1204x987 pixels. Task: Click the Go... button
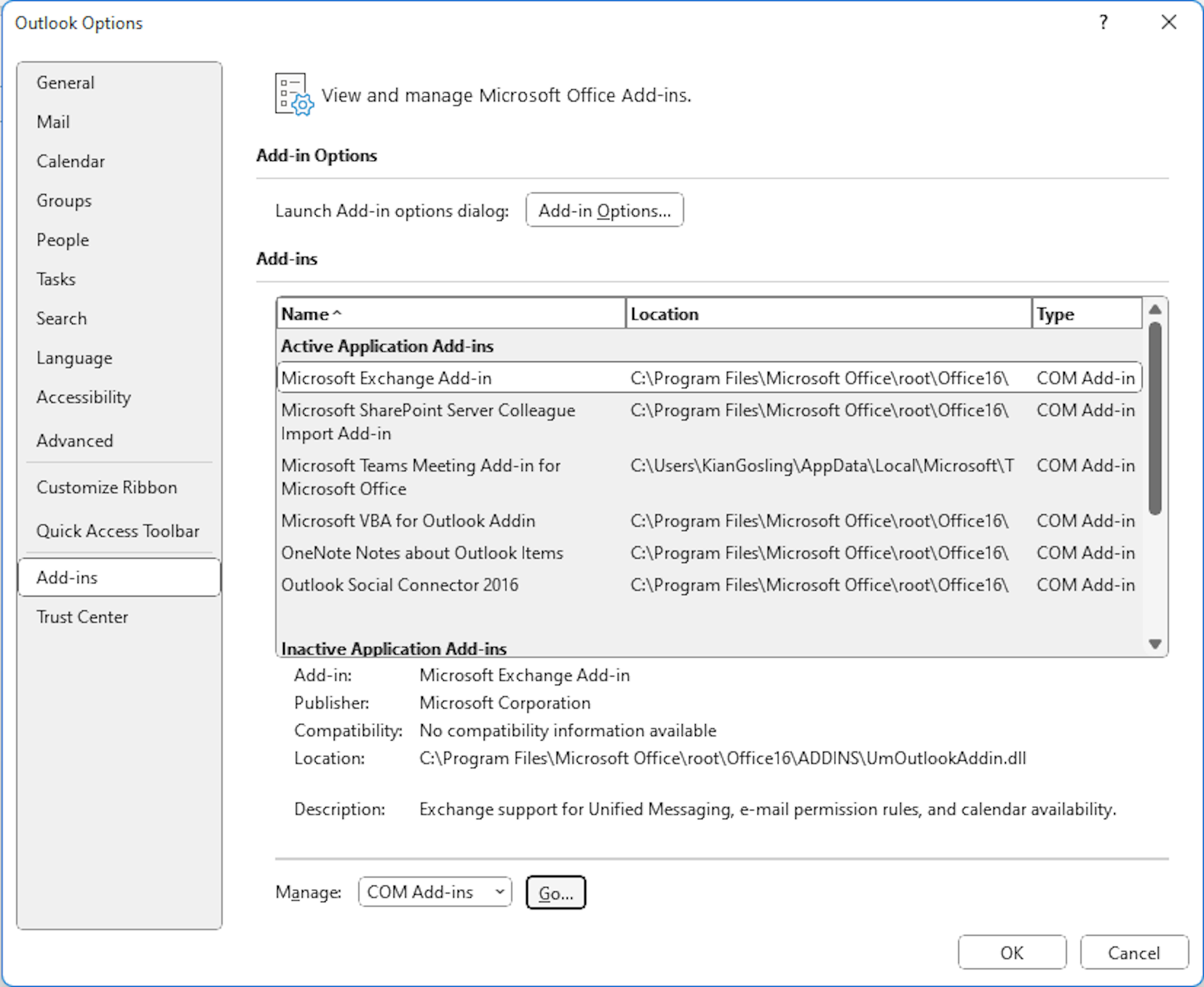(555, 892)
